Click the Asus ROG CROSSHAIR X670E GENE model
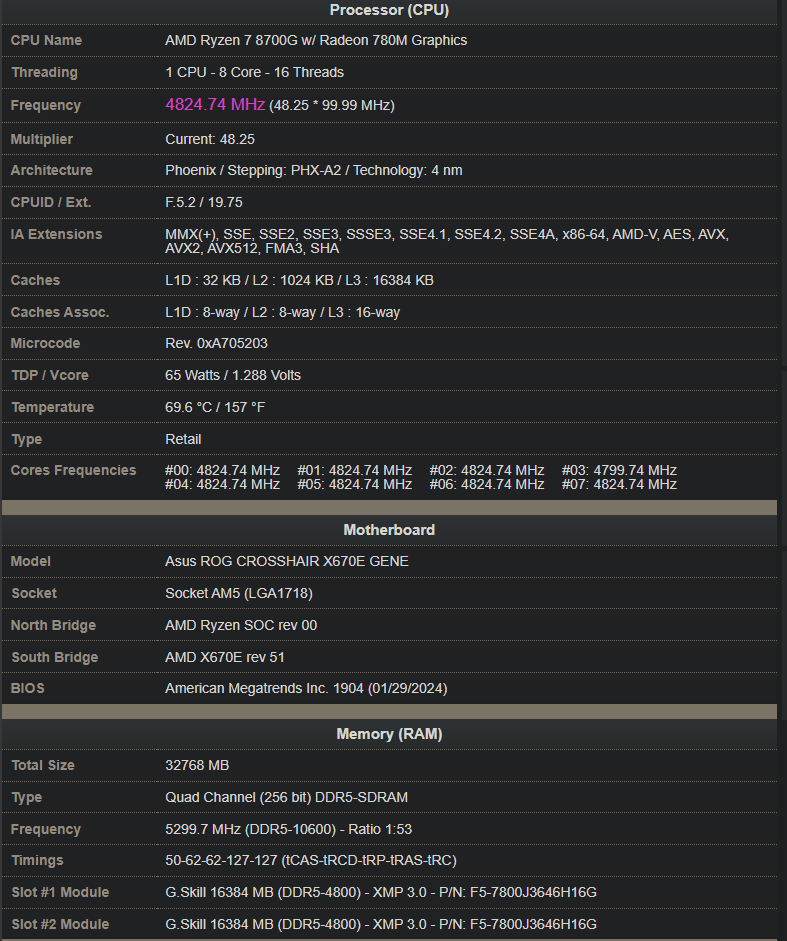787x941 pixels. tap(286, 561)
